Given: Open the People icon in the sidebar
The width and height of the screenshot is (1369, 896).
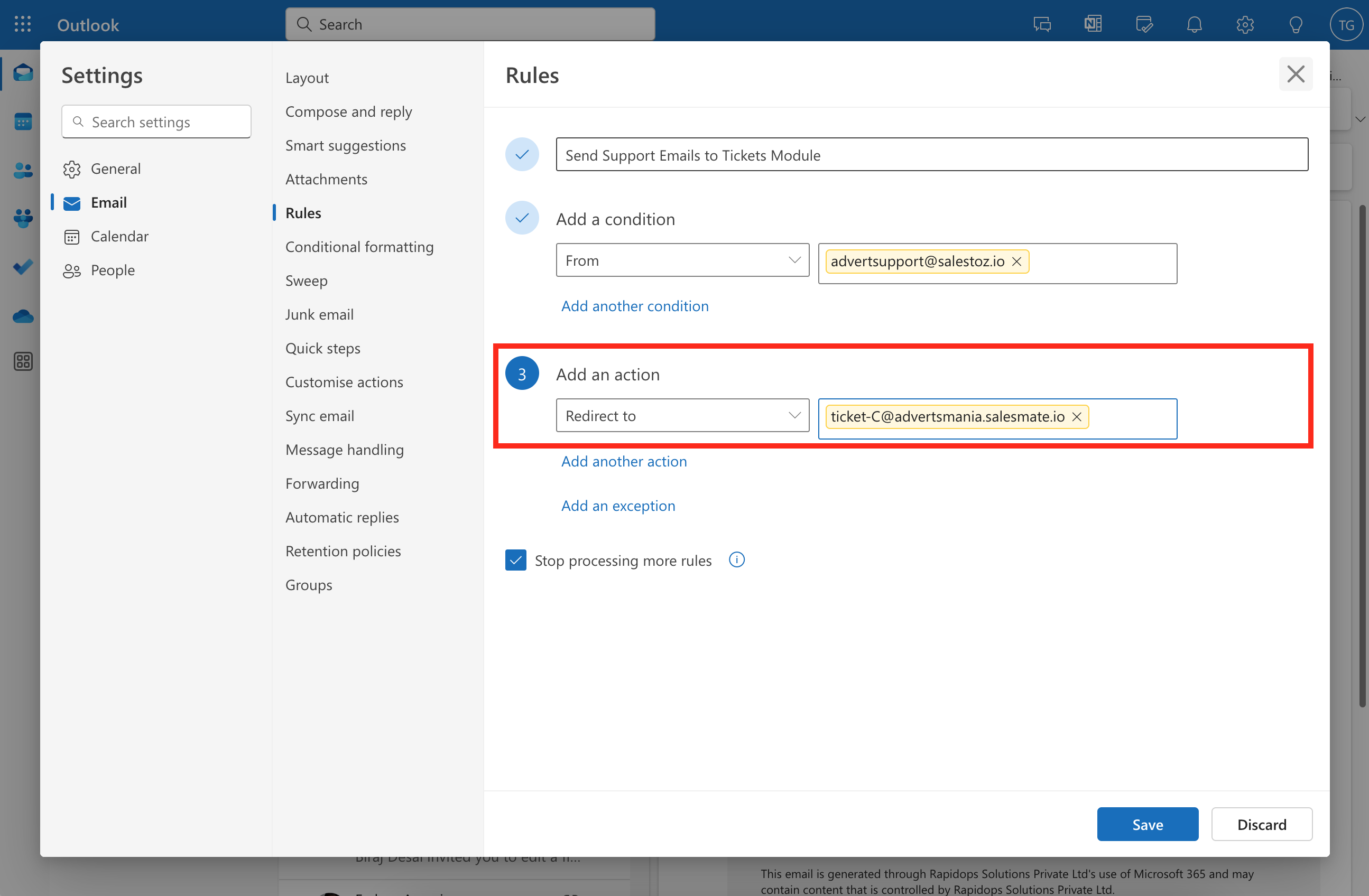Looking at the screenshot, I should (23, 170).
